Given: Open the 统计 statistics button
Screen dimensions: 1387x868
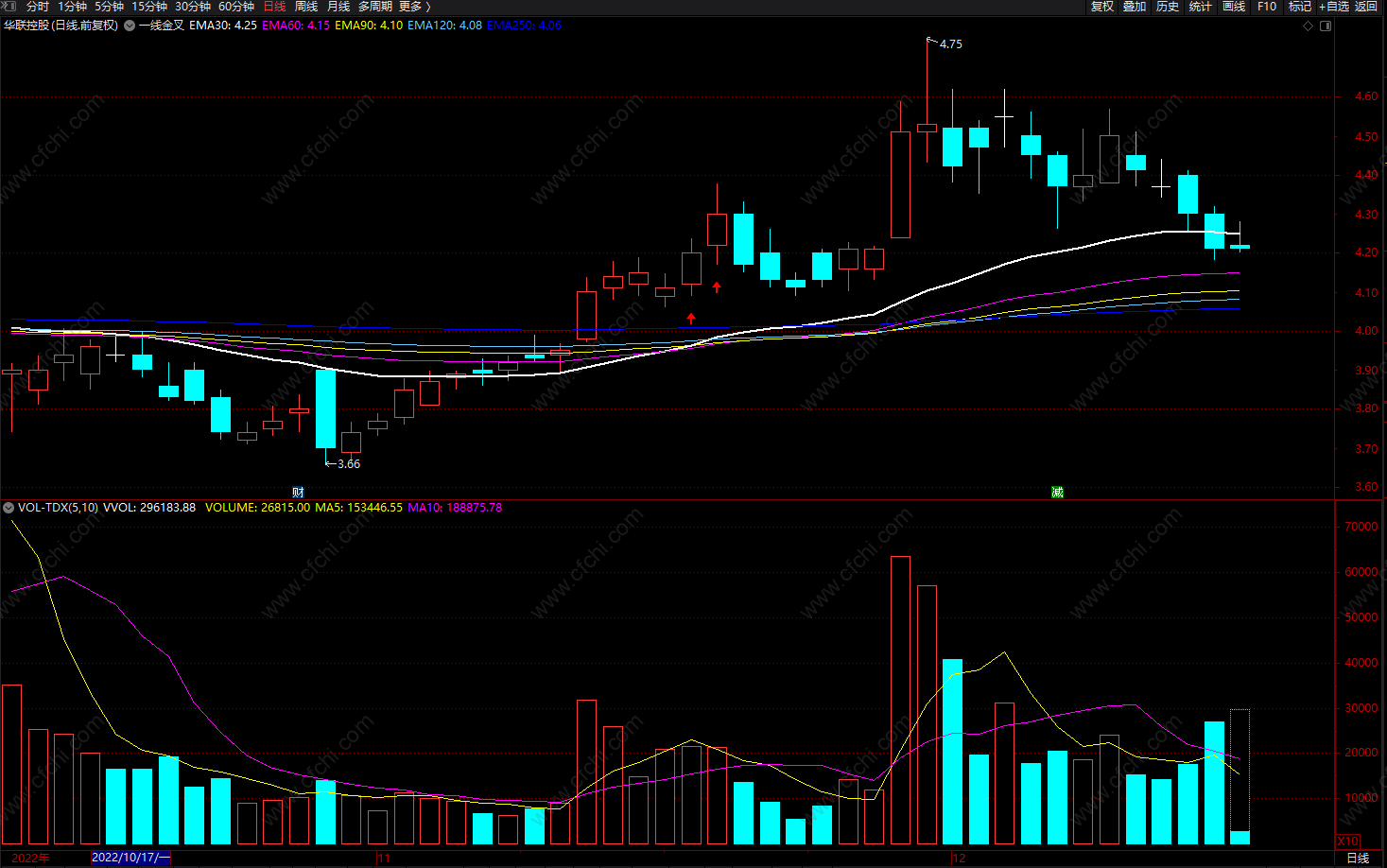Looking at the screenshot, I should (x=1201, y=7).
